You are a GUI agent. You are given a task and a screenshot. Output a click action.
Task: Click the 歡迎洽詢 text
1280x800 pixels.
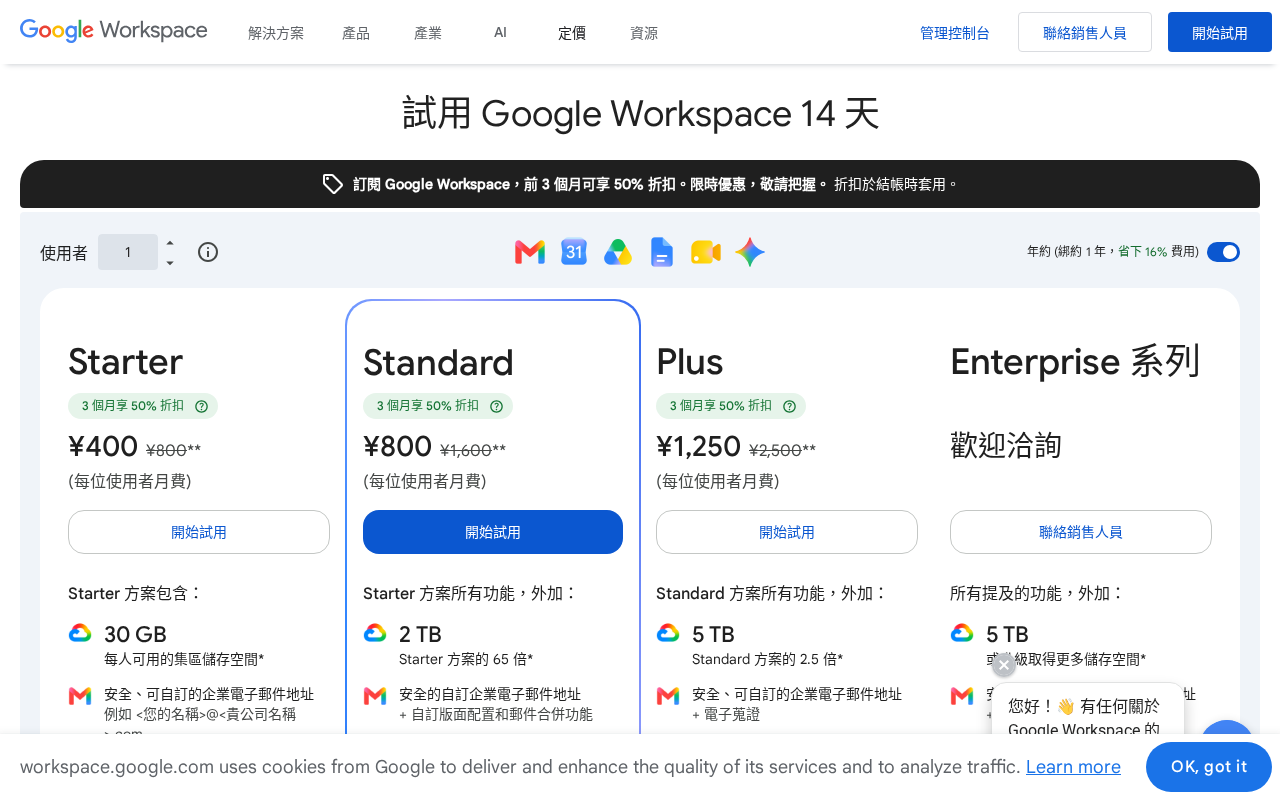1006,445
